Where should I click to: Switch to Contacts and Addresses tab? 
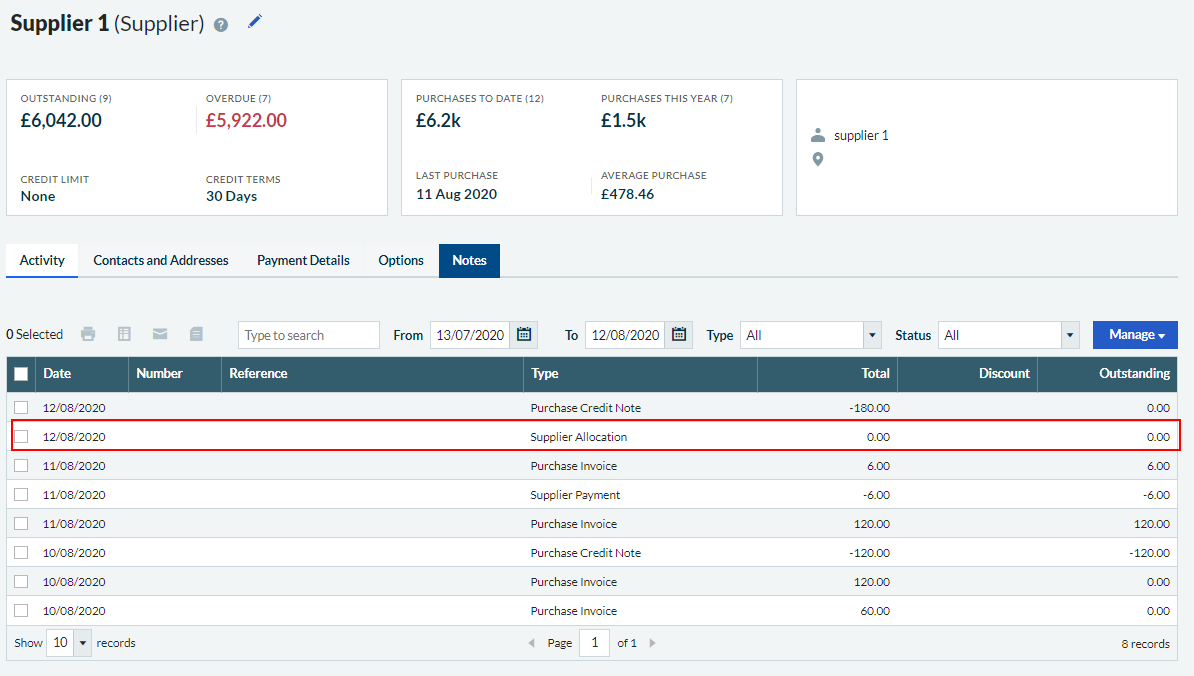pos(161,260)
